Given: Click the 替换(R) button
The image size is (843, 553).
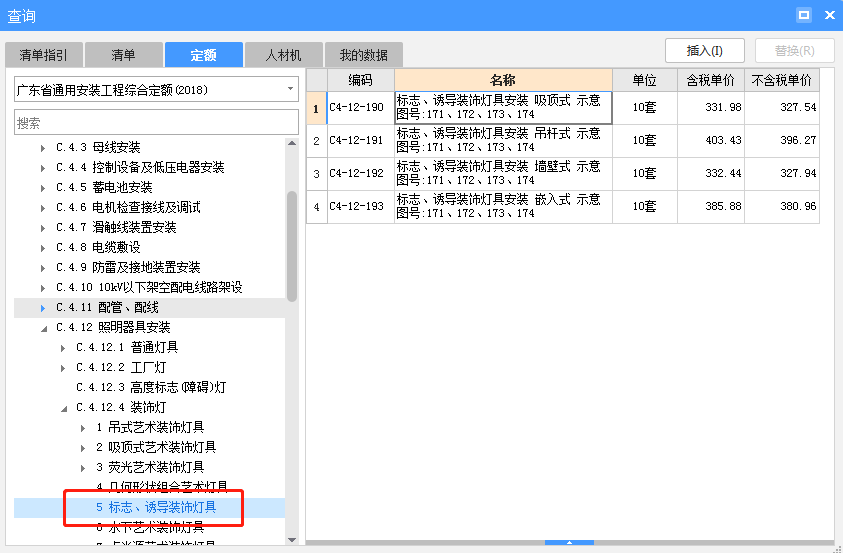Looking at the screenshot, I should coord(795,51).
